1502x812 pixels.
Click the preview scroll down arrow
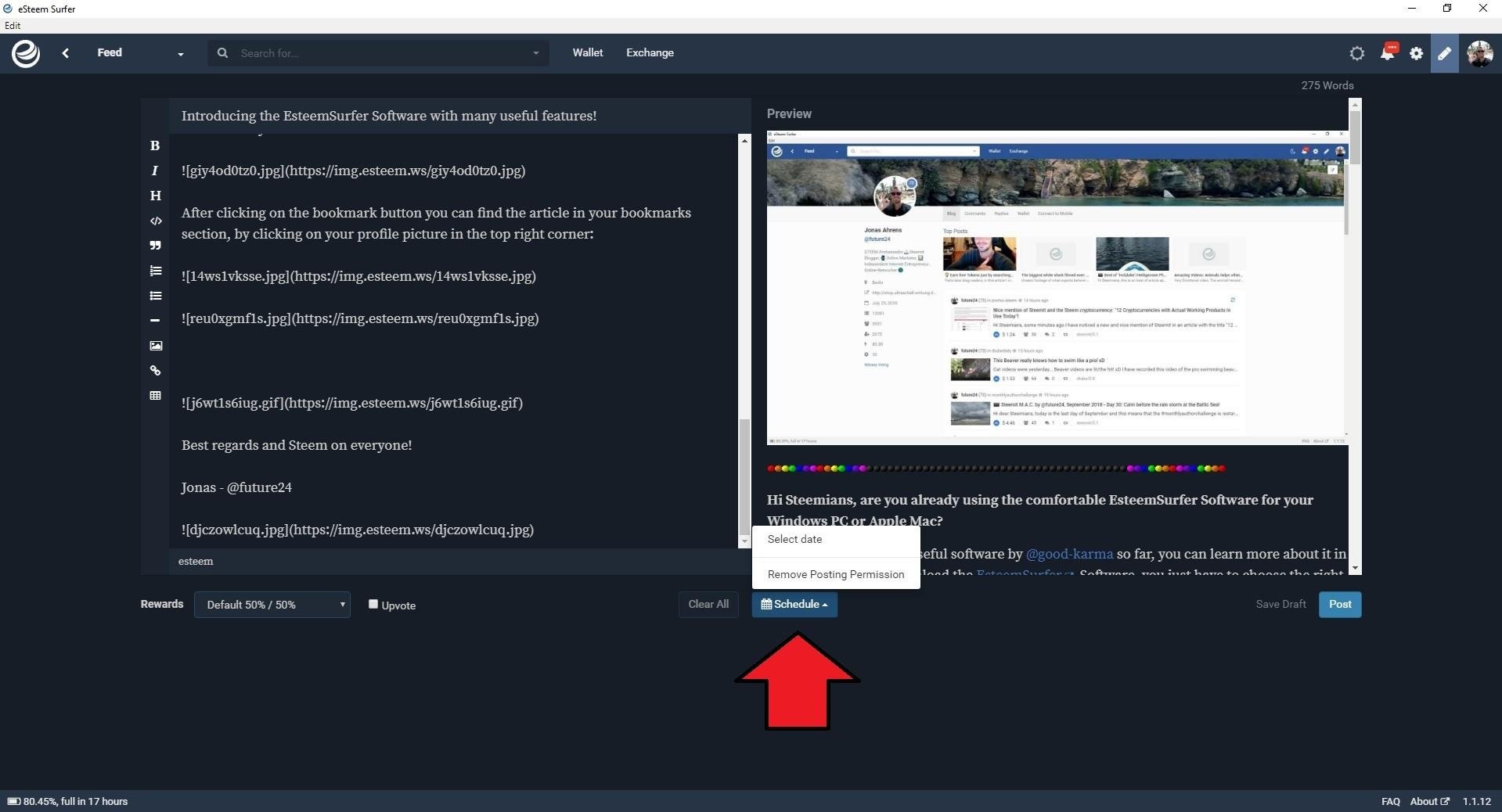[1355, 569]
